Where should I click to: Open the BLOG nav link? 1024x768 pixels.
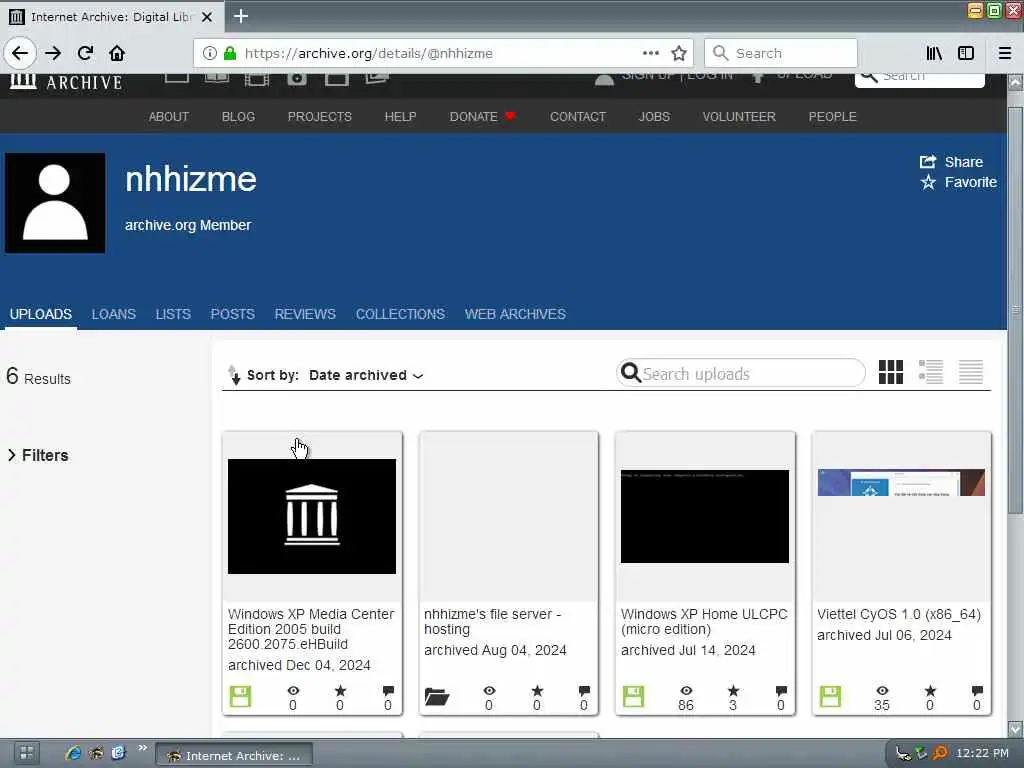tap(238, 117)
